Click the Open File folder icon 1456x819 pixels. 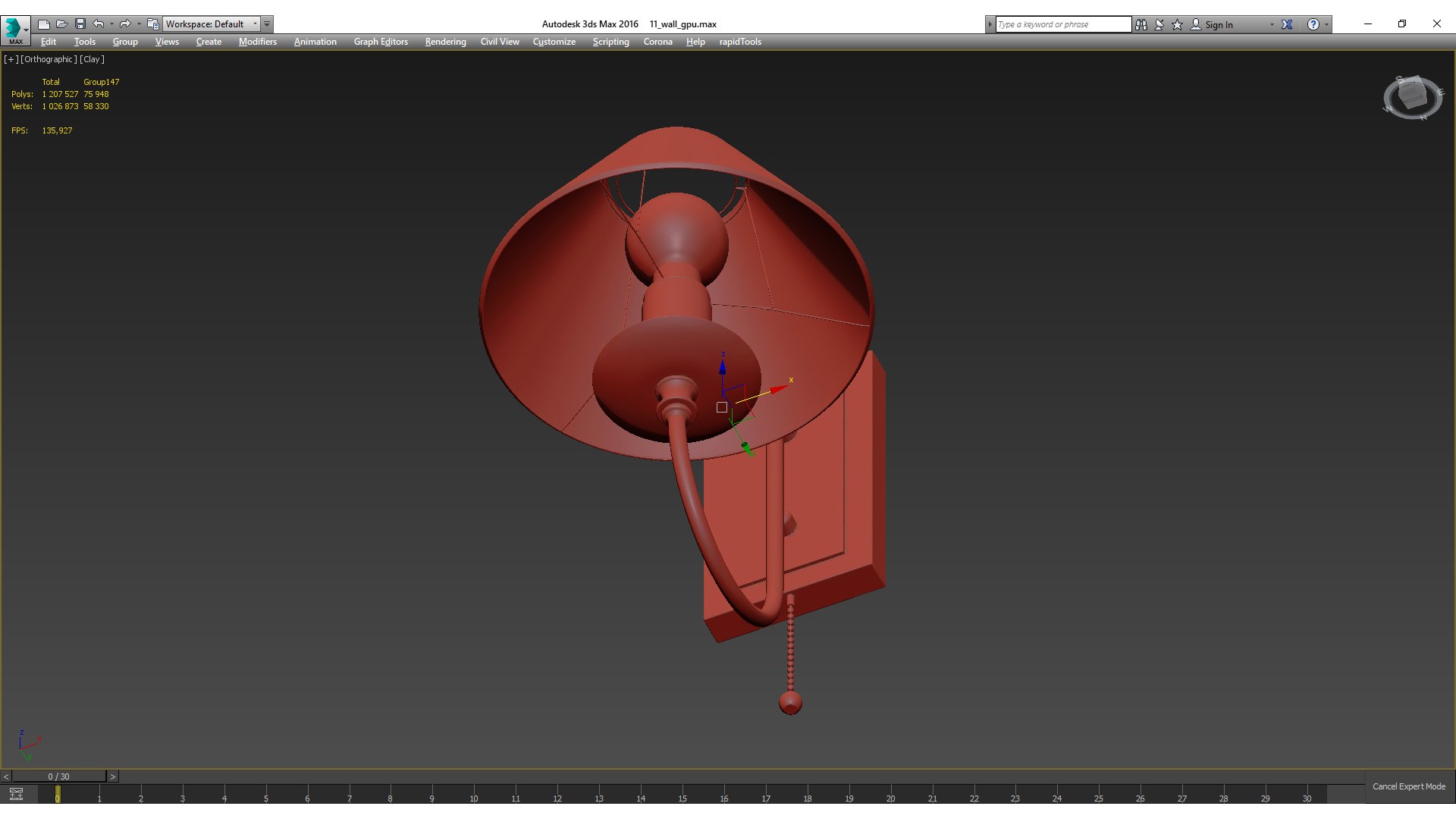[62, 24]
